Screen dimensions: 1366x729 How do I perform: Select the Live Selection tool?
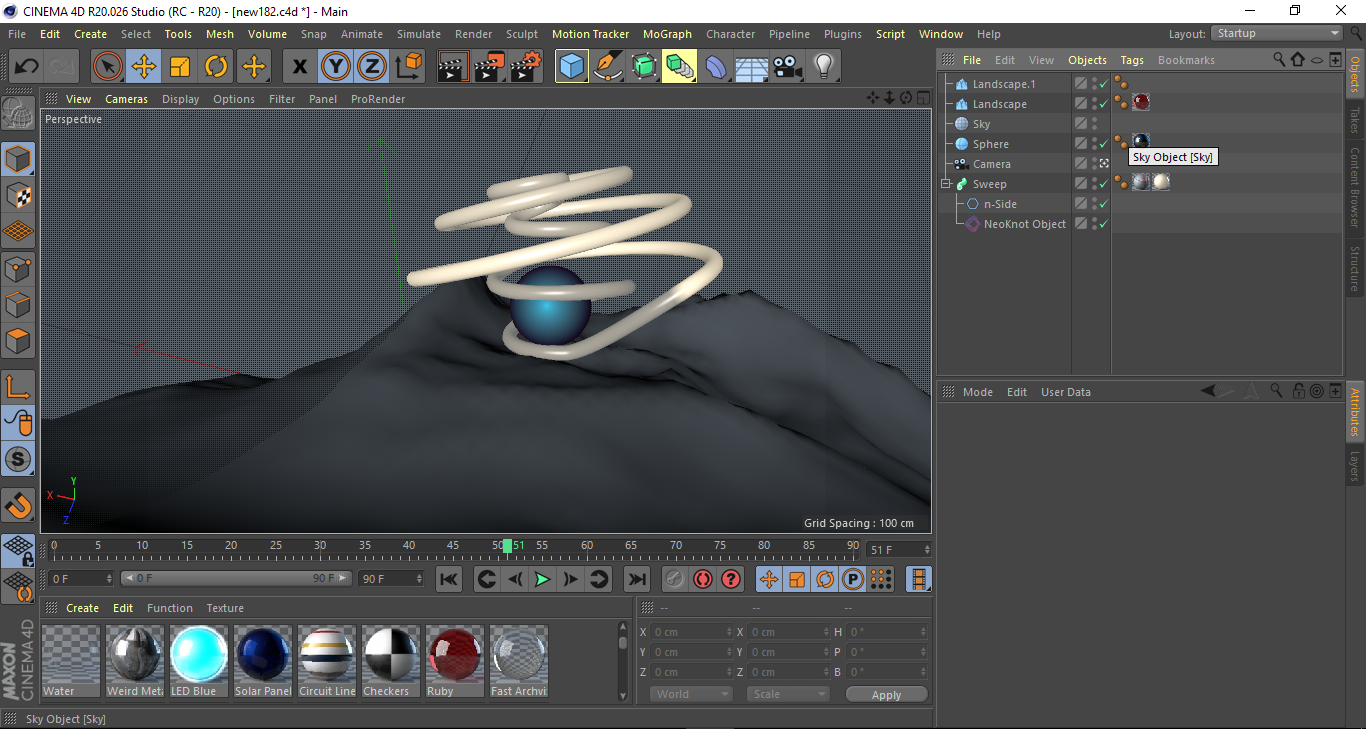[x=108, y=67]
